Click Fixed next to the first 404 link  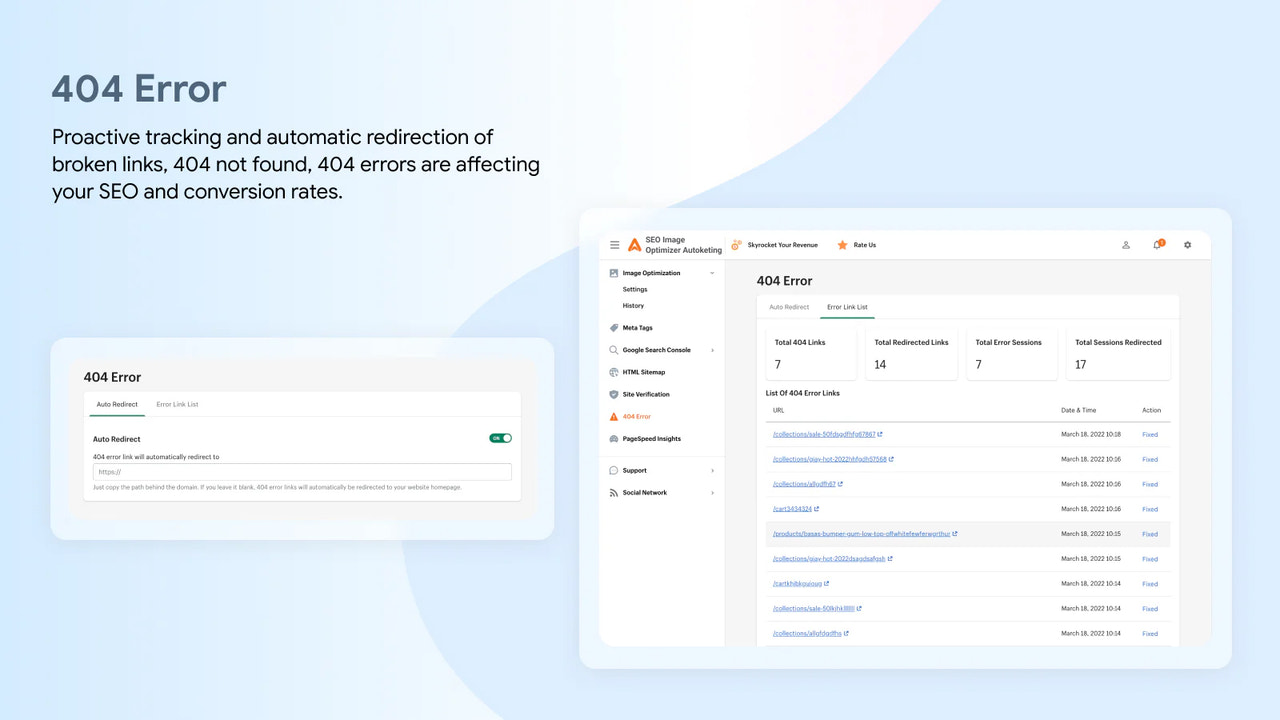tap(1150, 434)
